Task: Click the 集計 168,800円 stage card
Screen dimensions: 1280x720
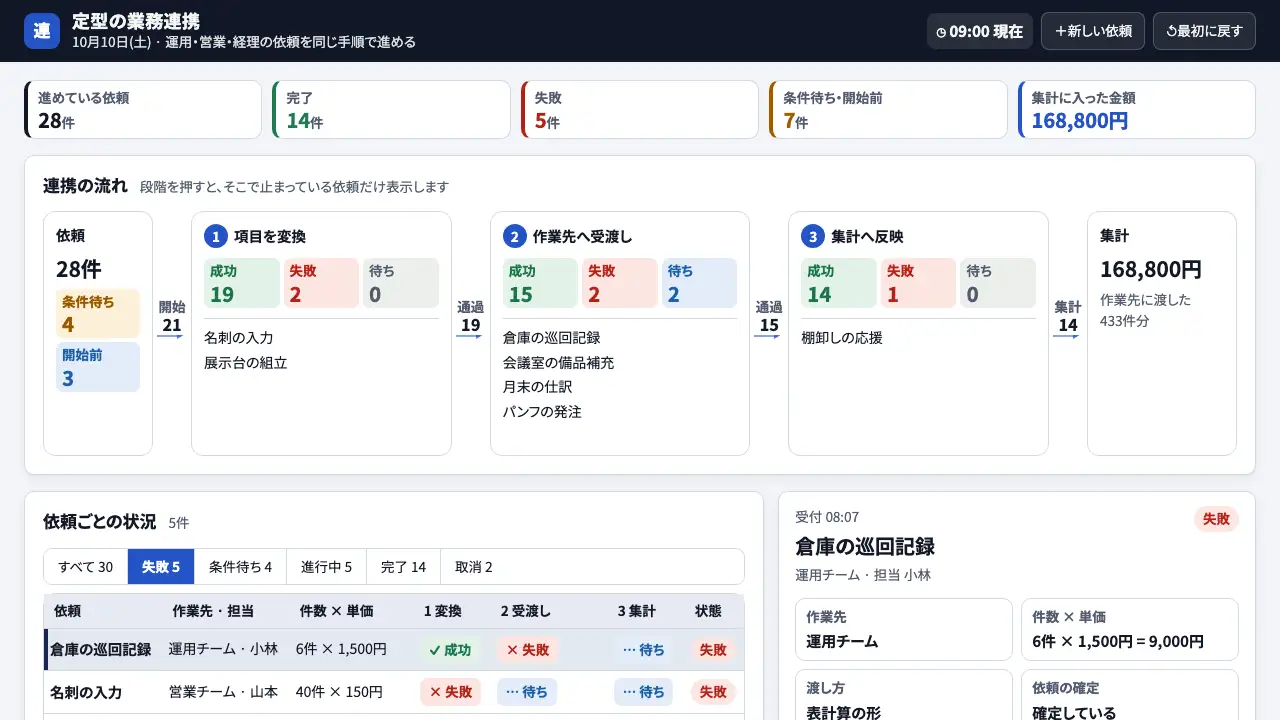Action: 1161,333
